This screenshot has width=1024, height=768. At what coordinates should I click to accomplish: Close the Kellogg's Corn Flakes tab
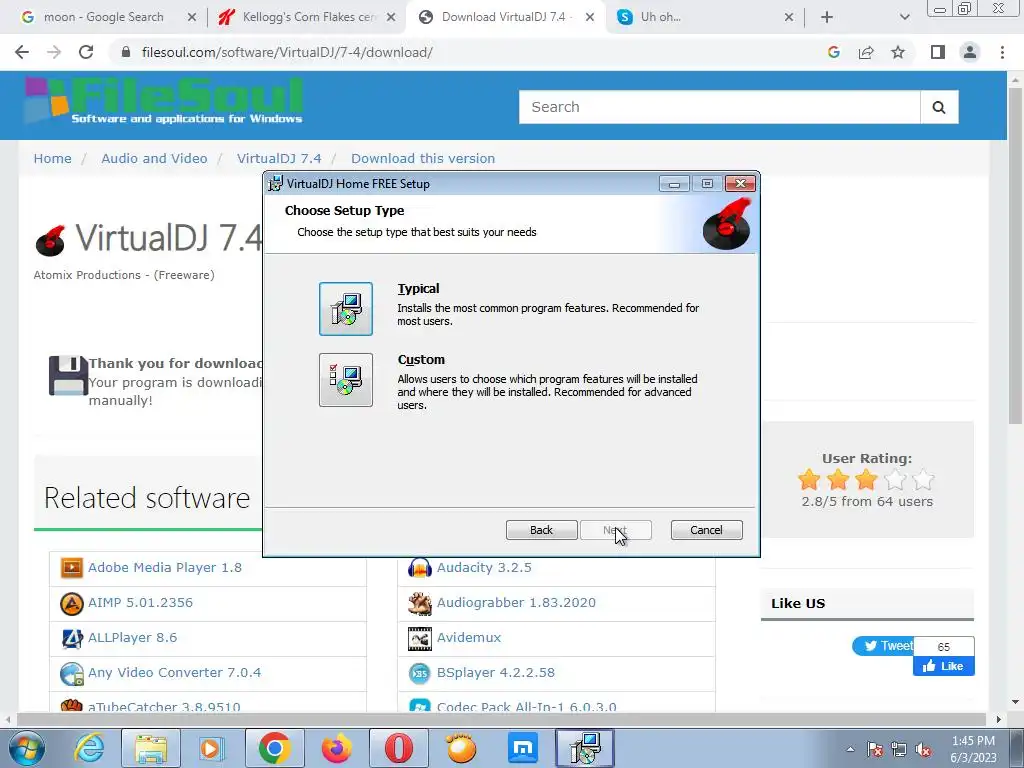coord(391,18)
